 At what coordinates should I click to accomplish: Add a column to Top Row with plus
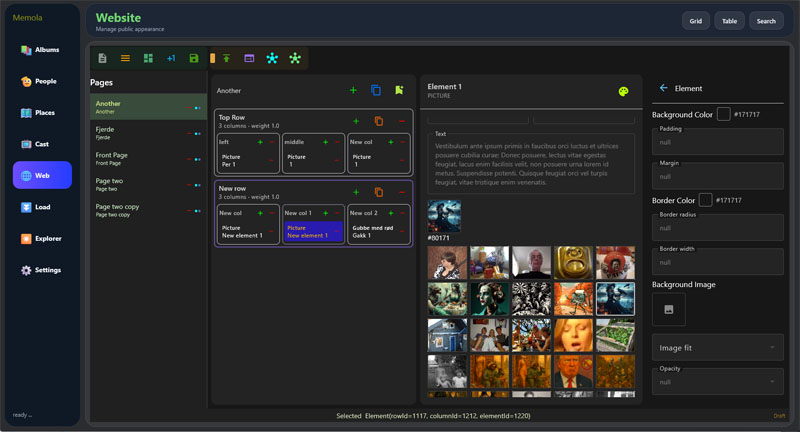(356, 121)
